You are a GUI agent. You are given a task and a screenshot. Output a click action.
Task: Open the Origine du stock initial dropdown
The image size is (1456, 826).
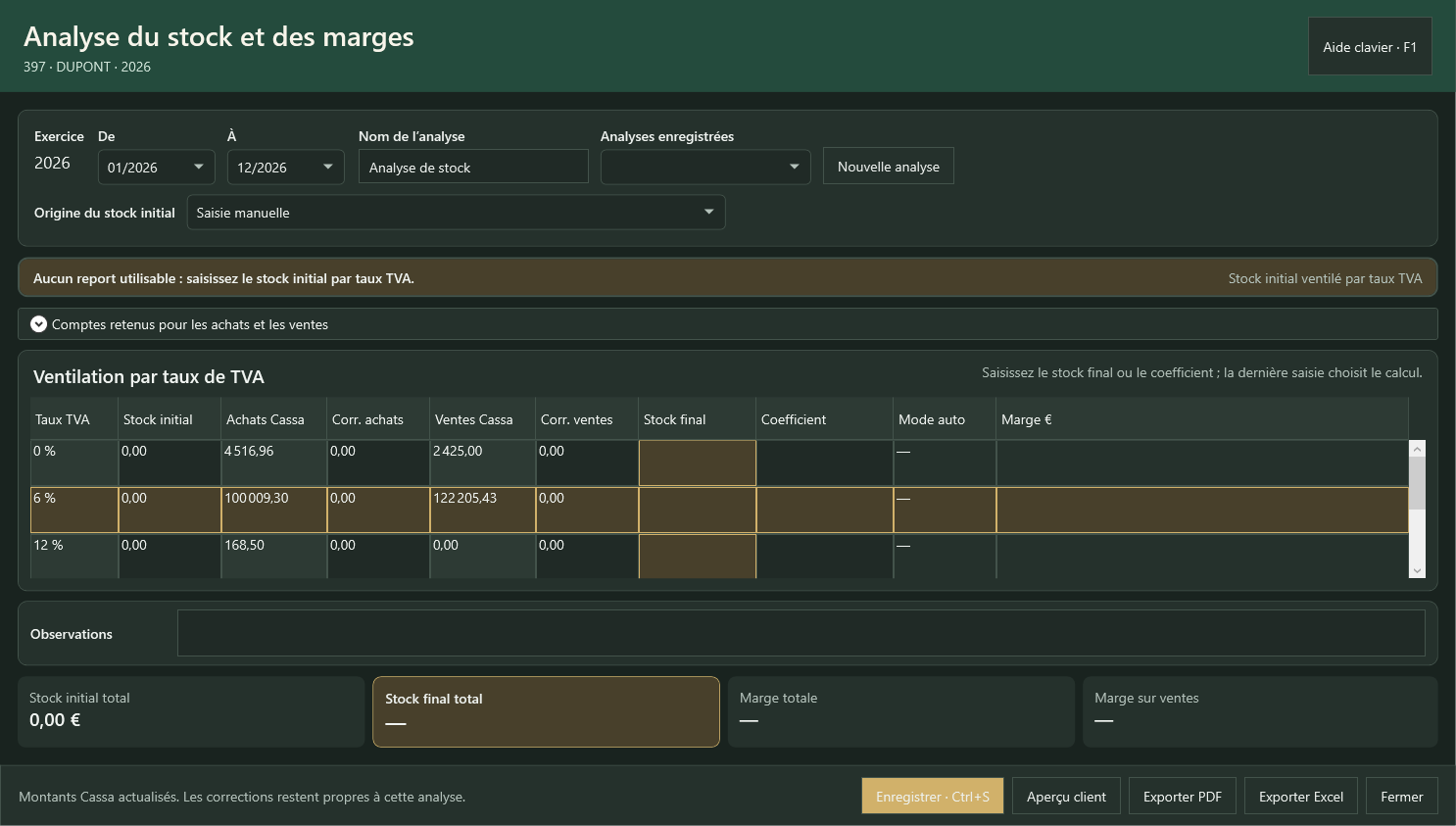point(457,213)
